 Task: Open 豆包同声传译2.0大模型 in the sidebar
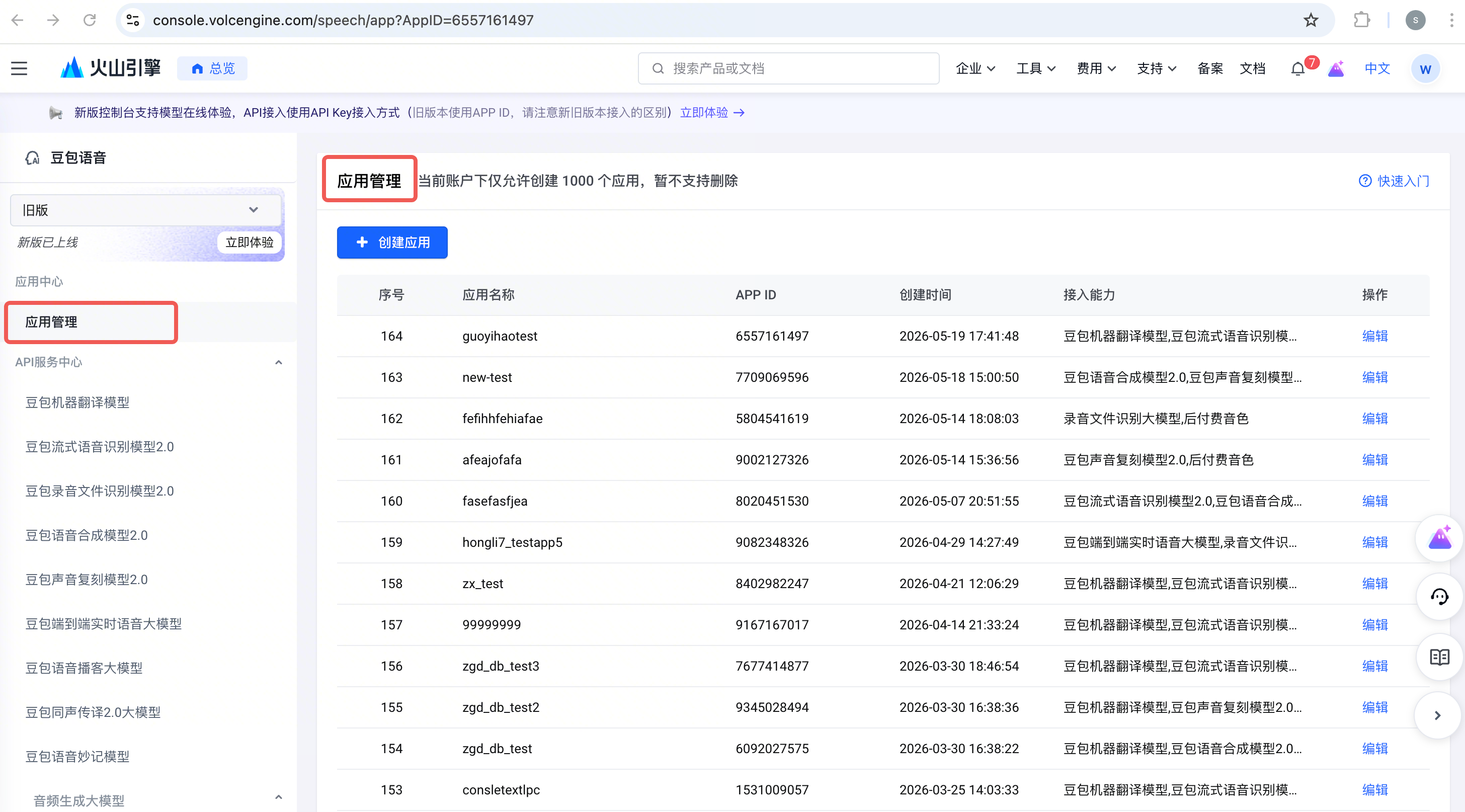click(93, 712)
